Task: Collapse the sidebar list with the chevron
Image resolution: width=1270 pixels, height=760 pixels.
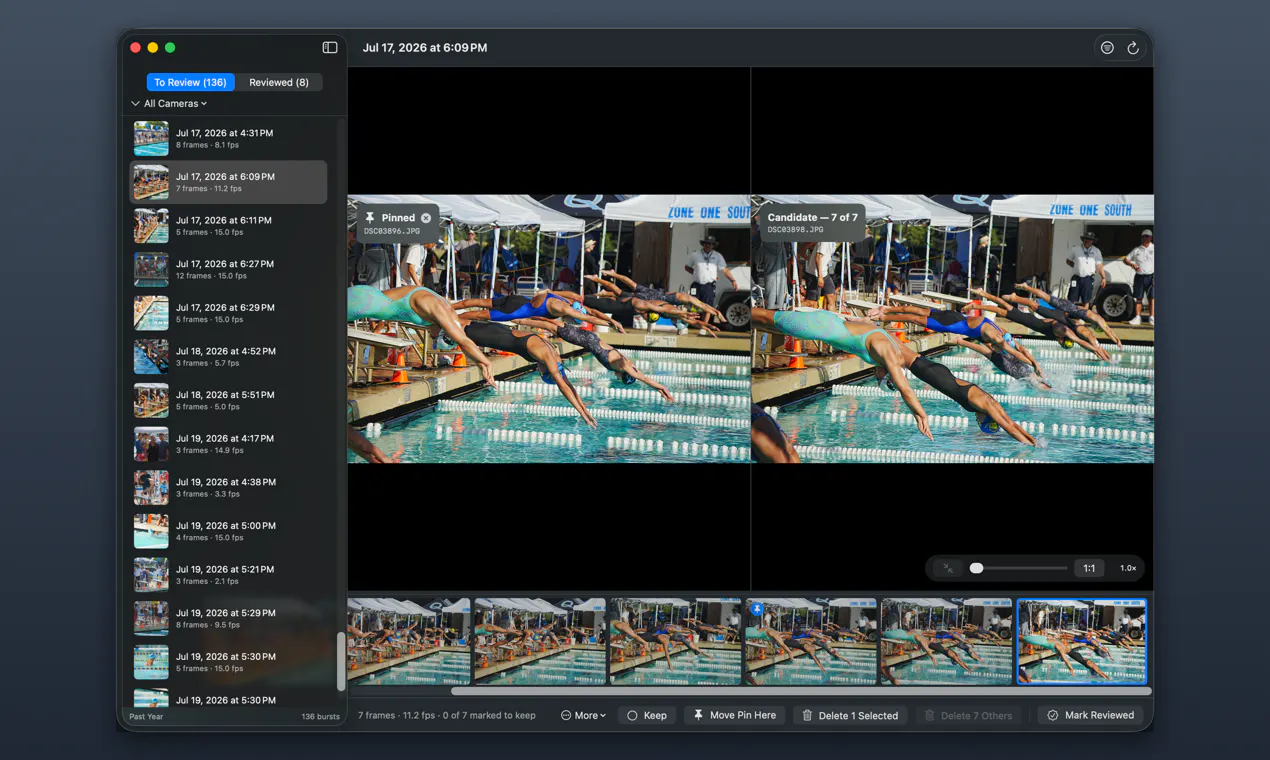Action: (135, 104)
